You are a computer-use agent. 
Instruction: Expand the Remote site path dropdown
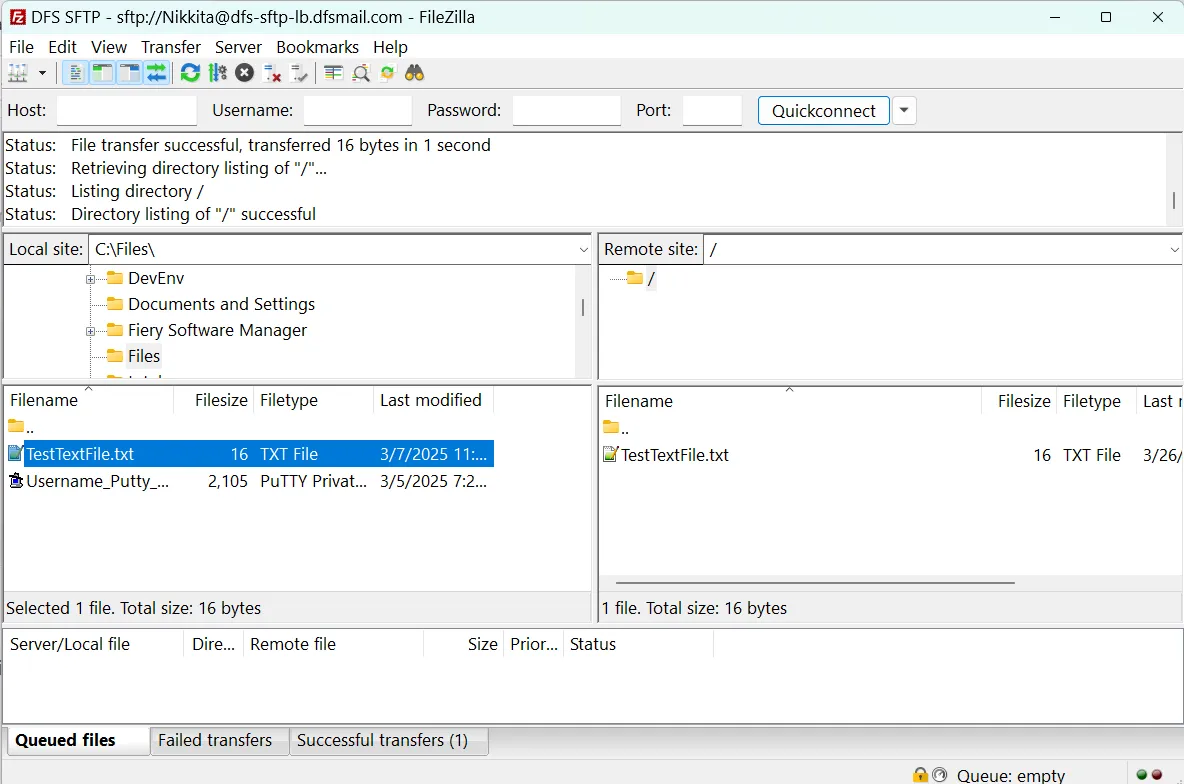coord(1174,249)
